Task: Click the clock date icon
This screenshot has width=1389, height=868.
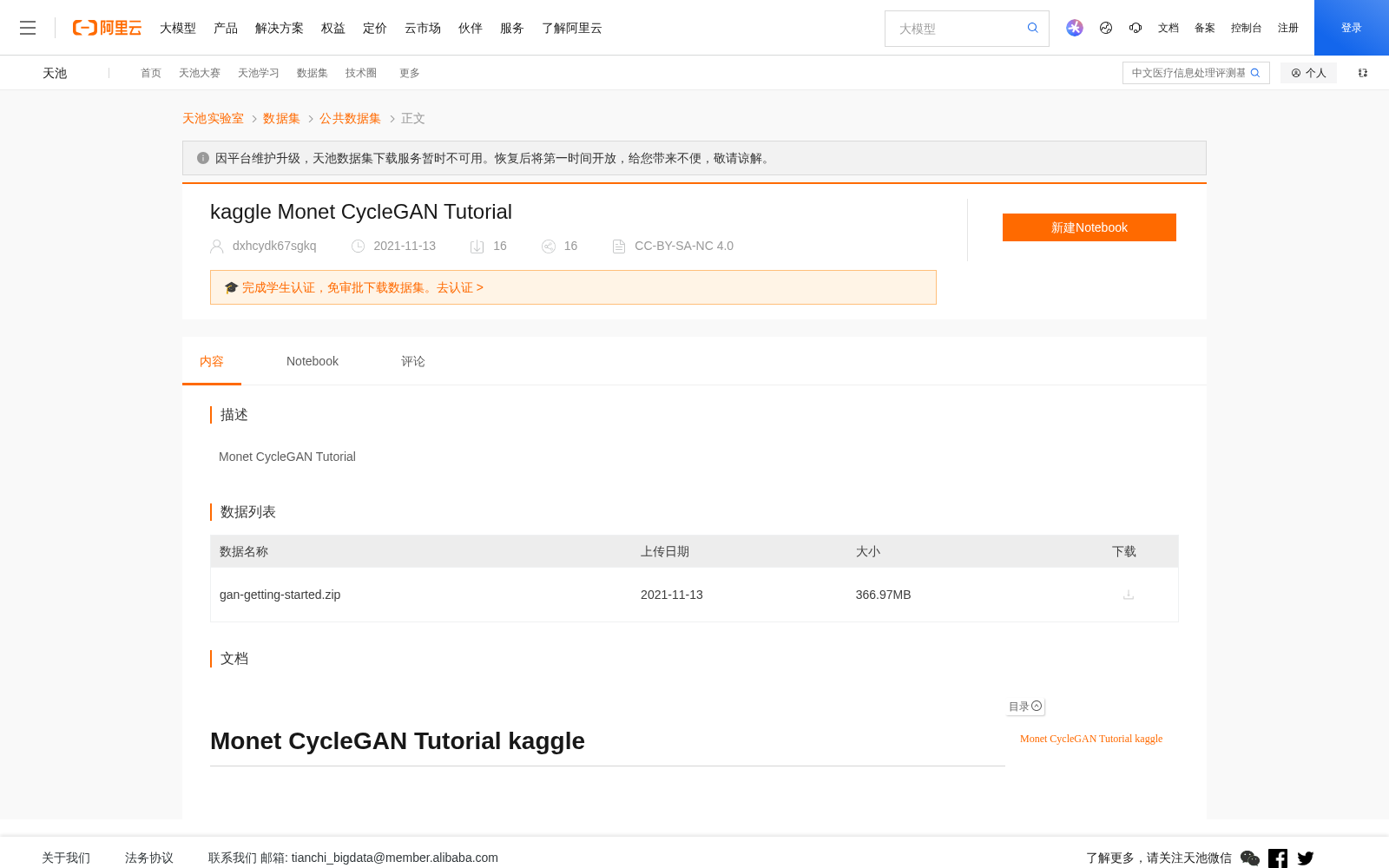Action: [358, 247]
